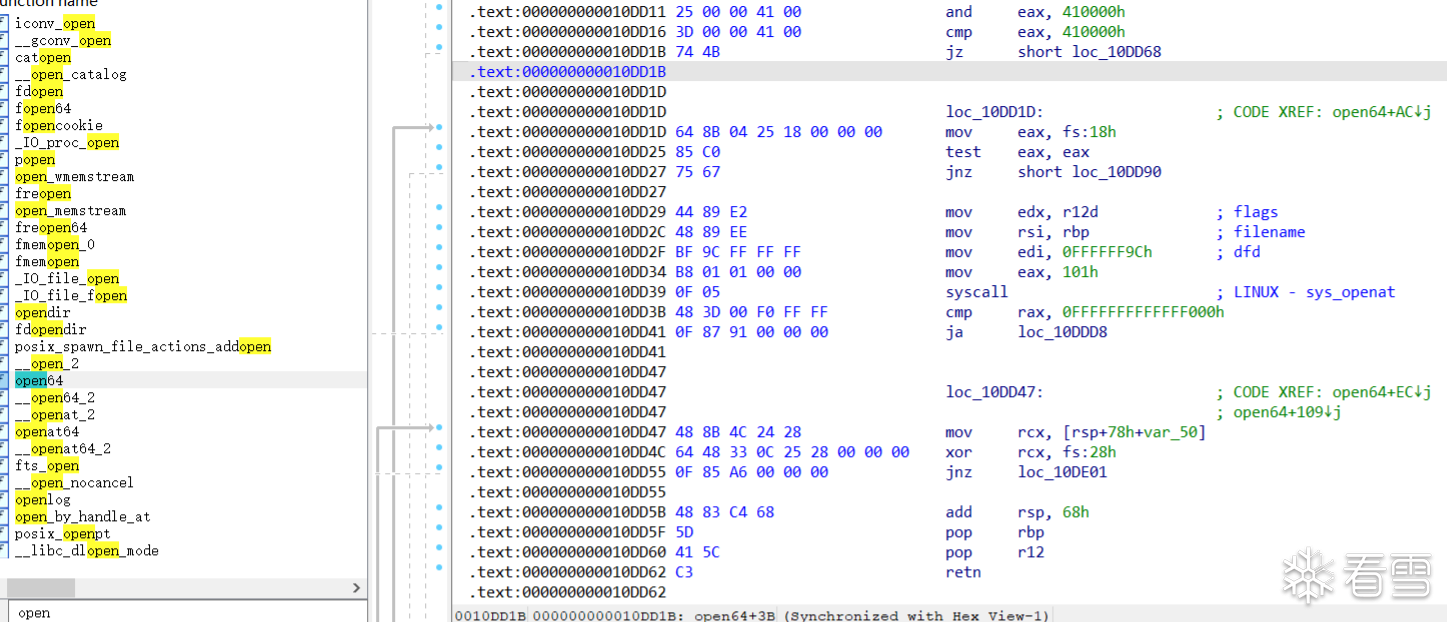Click the syscall instruction line
Screen dimensions: 1447x622
click(977, 292)
